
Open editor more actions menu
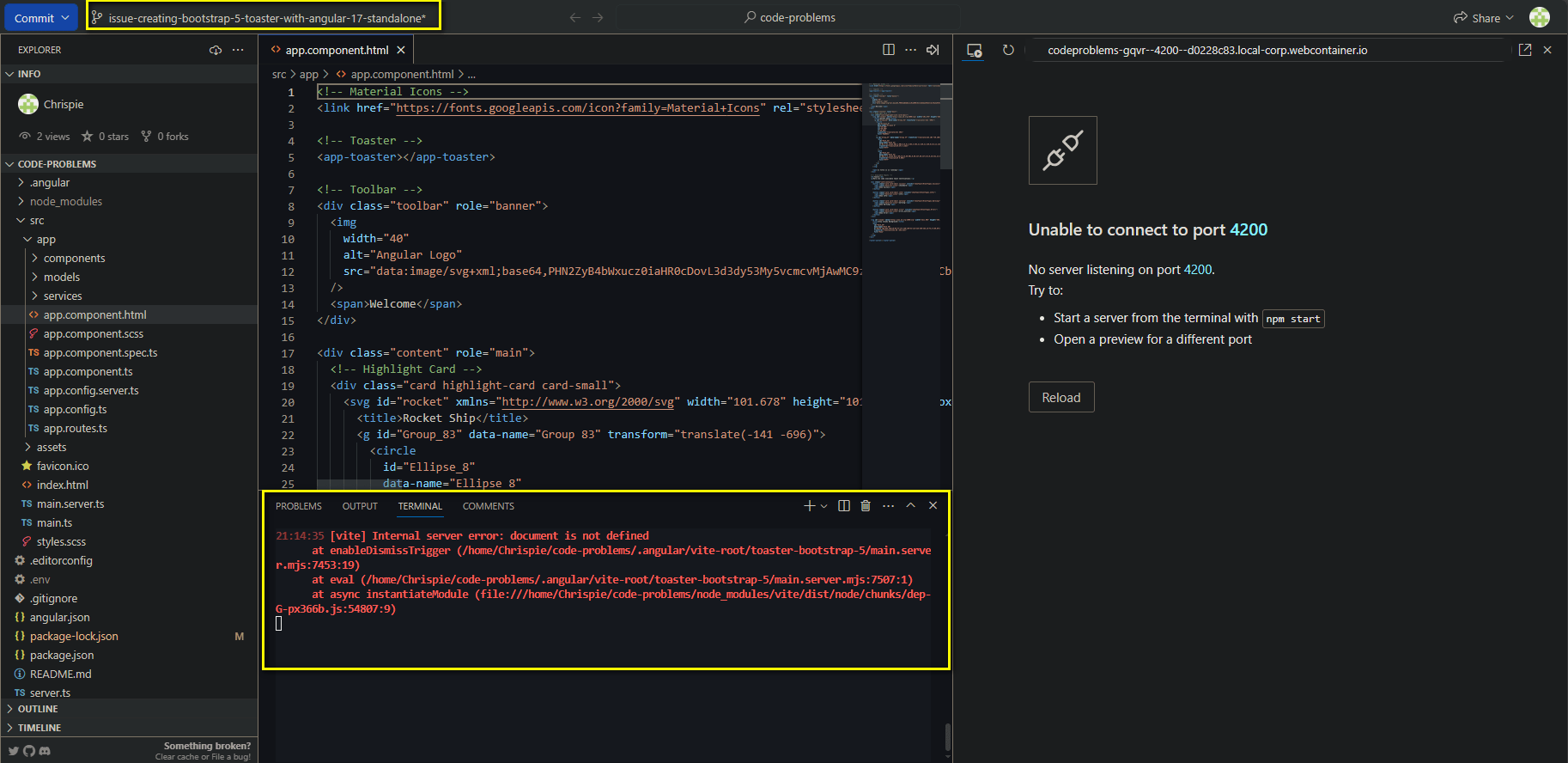coord(910,50)
